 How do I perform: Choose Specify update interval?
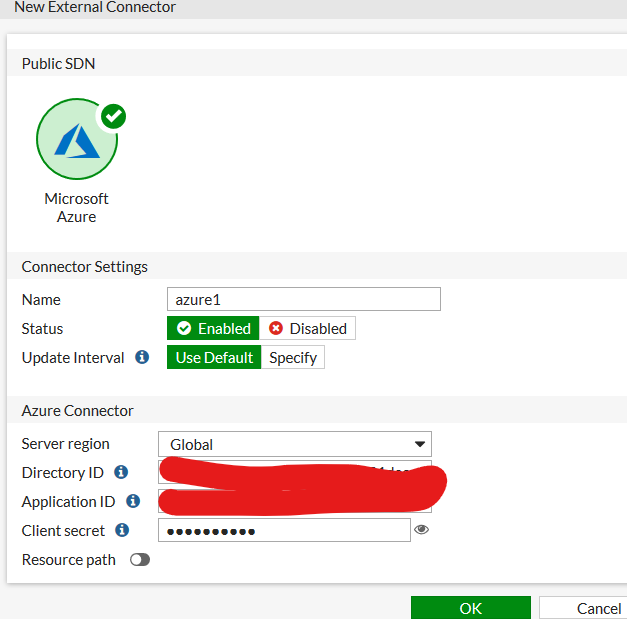(x=293, y=357)
